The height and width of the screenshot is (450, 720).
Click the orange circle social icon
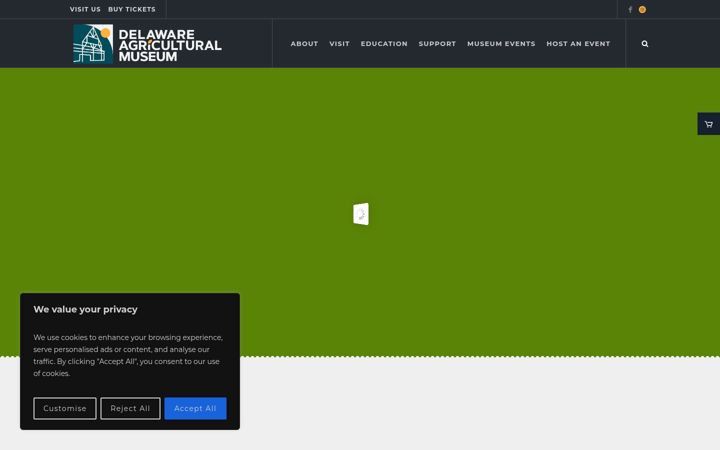coord(642,10)
